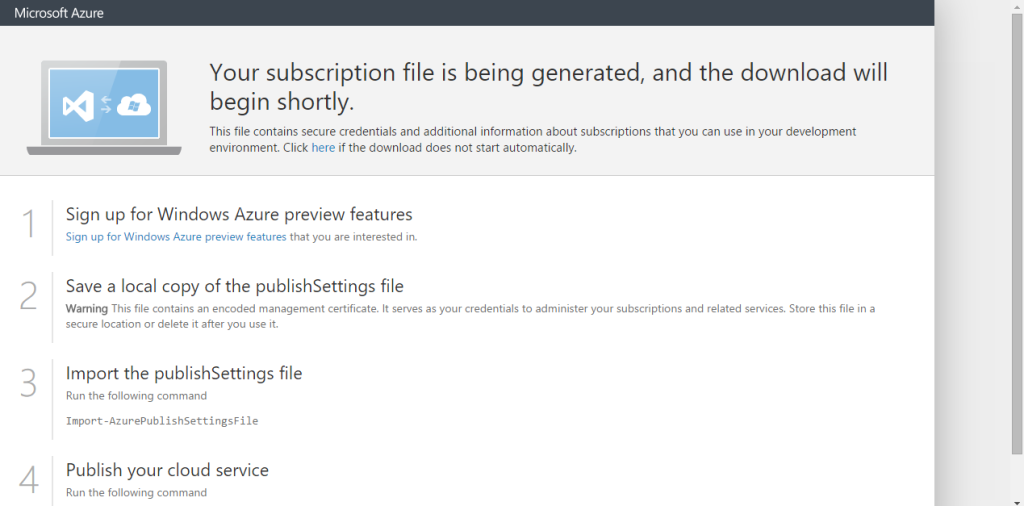Click the large step number 3
The width and height of the screenshot is (1024, 506).
tap(29, 384)
